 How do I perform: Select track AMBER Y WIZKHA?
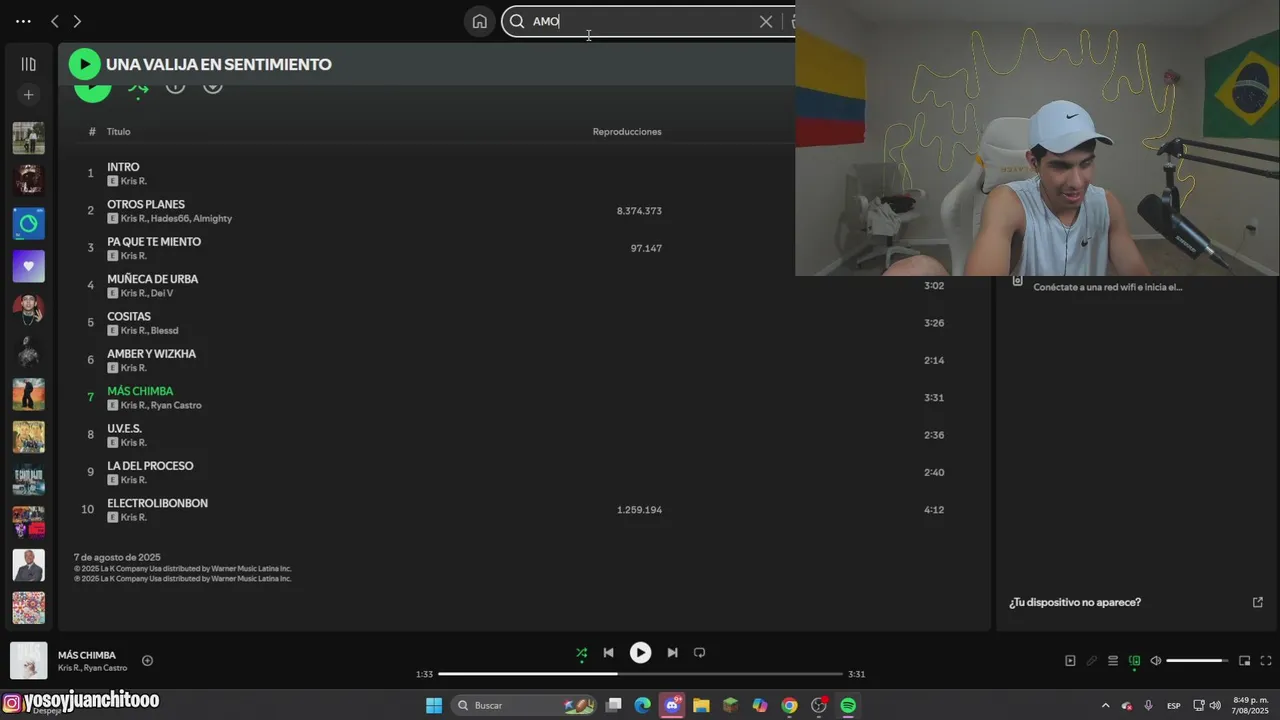click(151, 354)
